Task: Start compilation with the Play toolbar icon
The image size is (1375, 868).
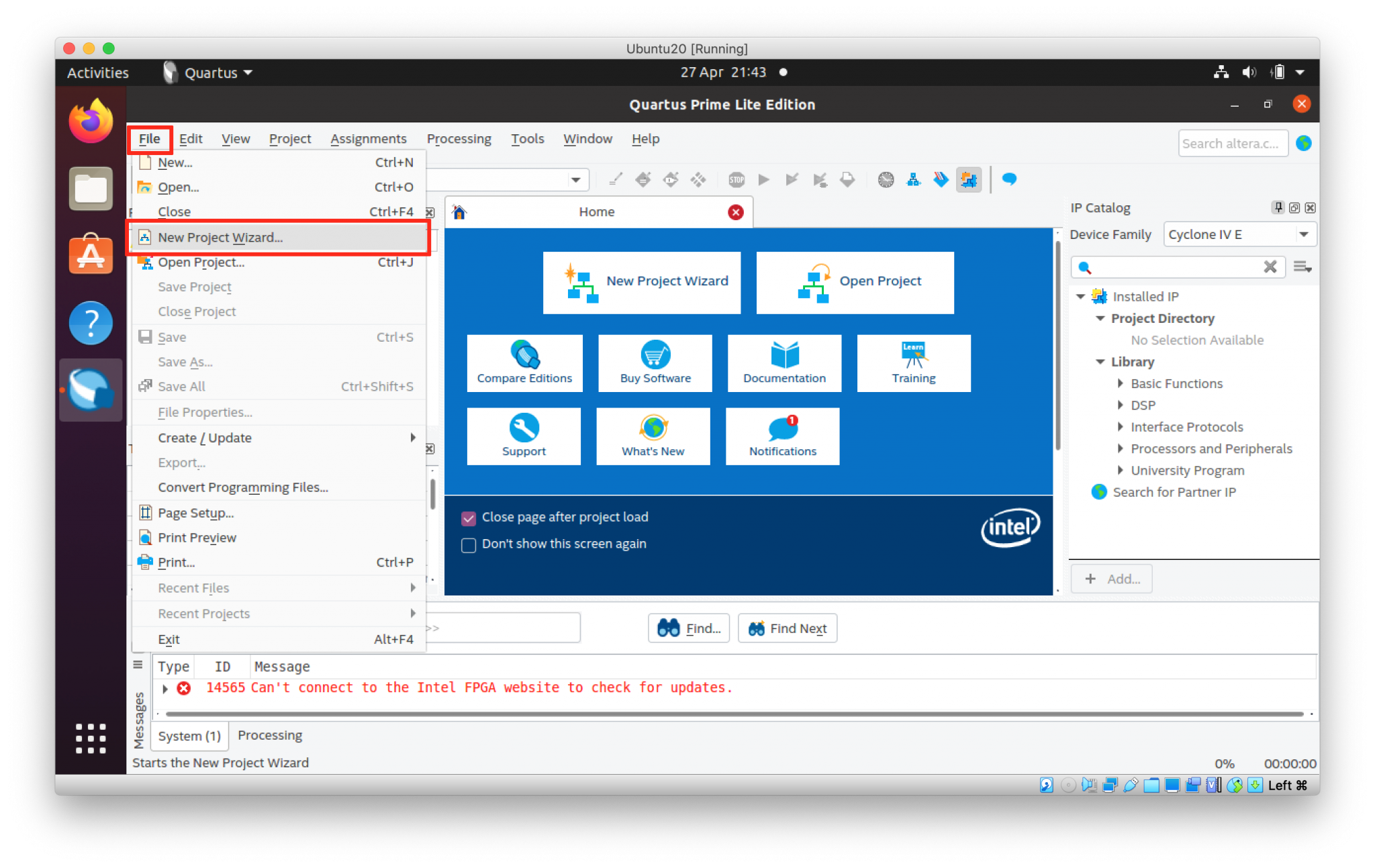Action: (x=763, y=179)
